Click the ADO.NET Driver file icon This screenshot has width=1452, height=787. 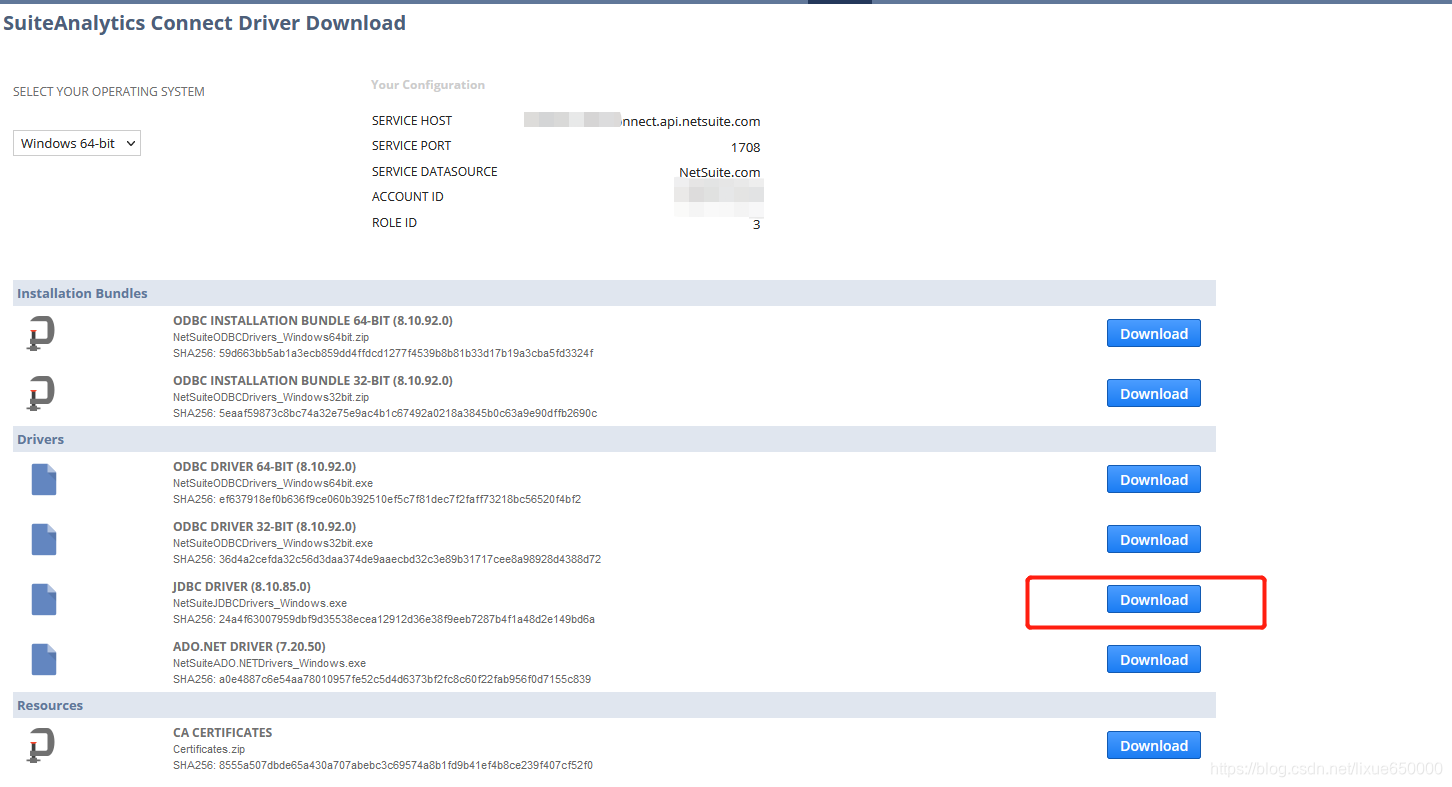click(x=43, y=659)
